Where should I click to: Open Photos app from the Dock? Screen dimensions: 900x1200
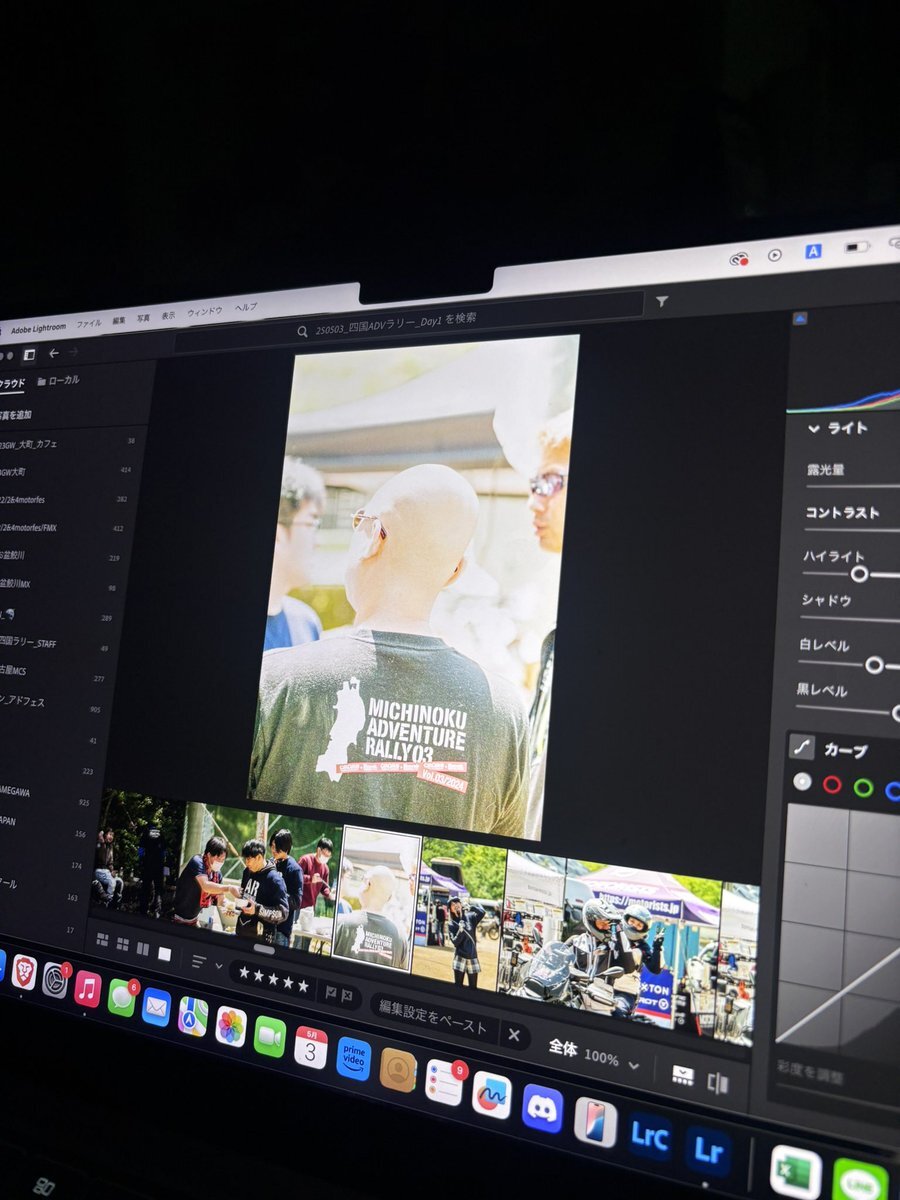point(230,1026)
